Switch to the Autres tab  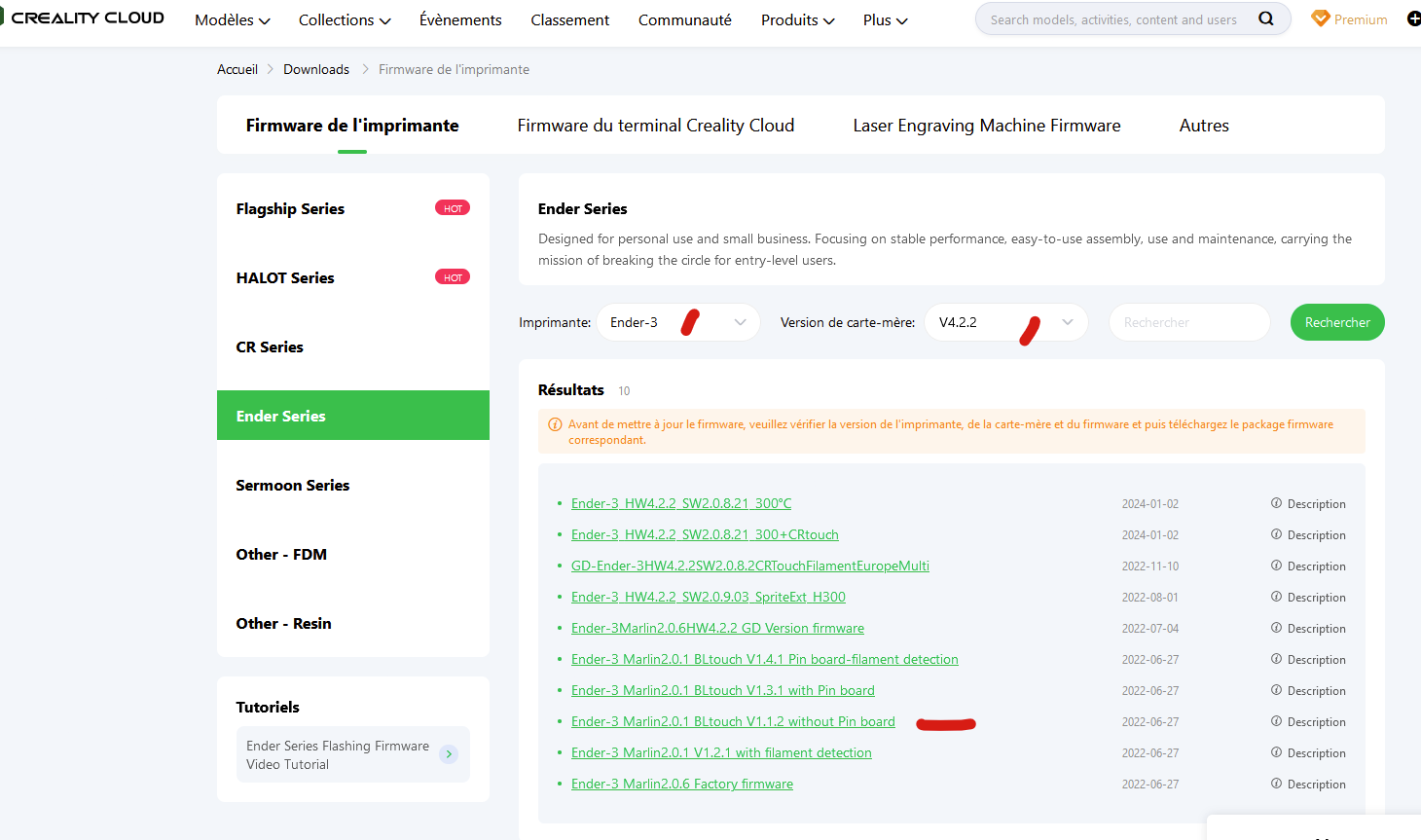click(1204, 126)
